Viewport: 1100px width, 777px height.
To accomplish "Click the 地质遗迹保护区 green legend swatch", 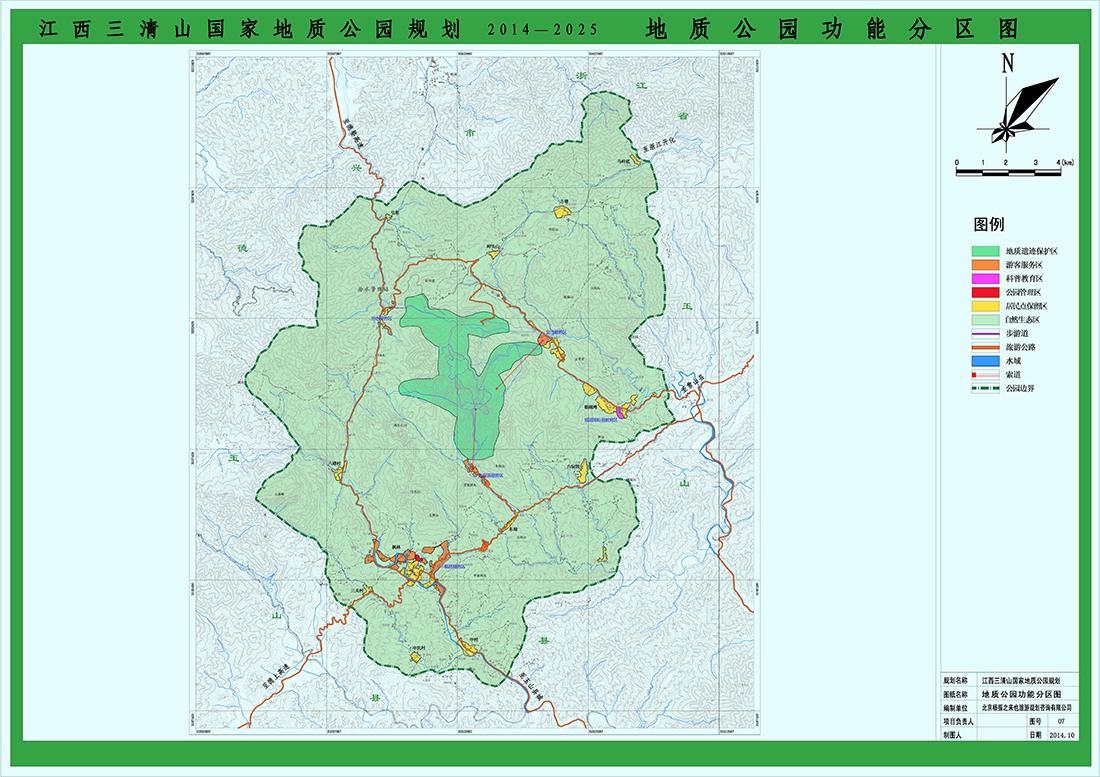I will click(987, 251).
